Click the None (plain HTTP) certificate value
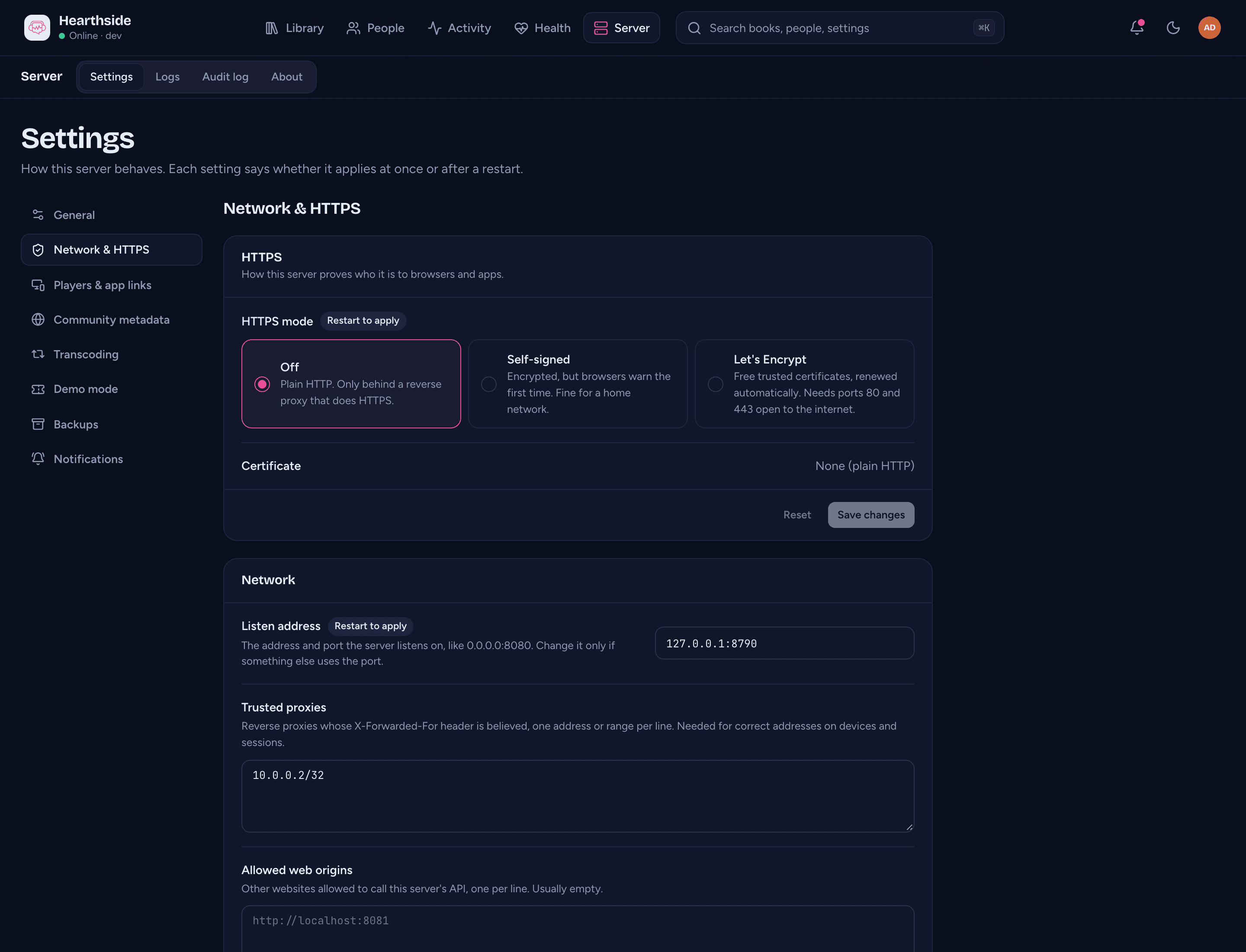Screen dimensions: 1246x952 coord(865,466)
